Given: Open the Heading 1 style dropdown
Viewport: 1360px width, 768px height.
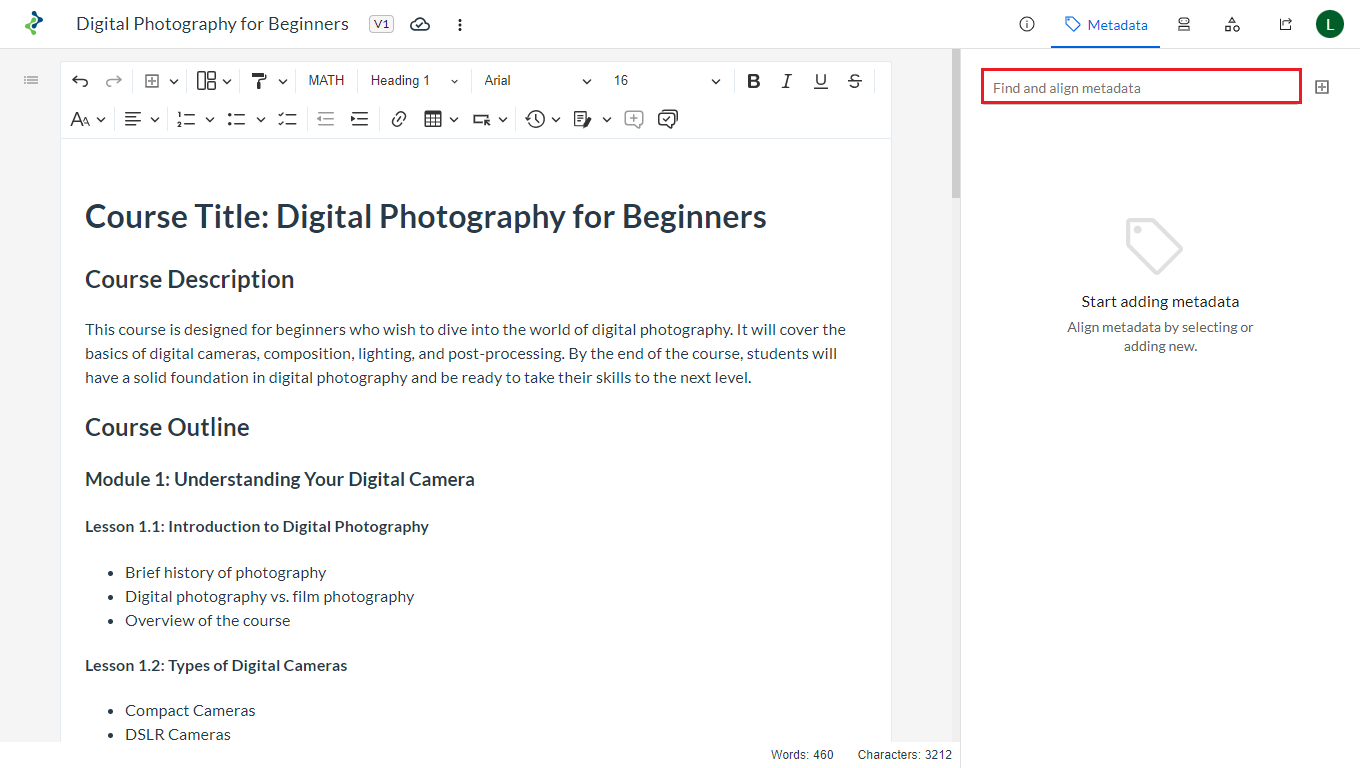Looking at the screenshot, I should coord(414,81).
